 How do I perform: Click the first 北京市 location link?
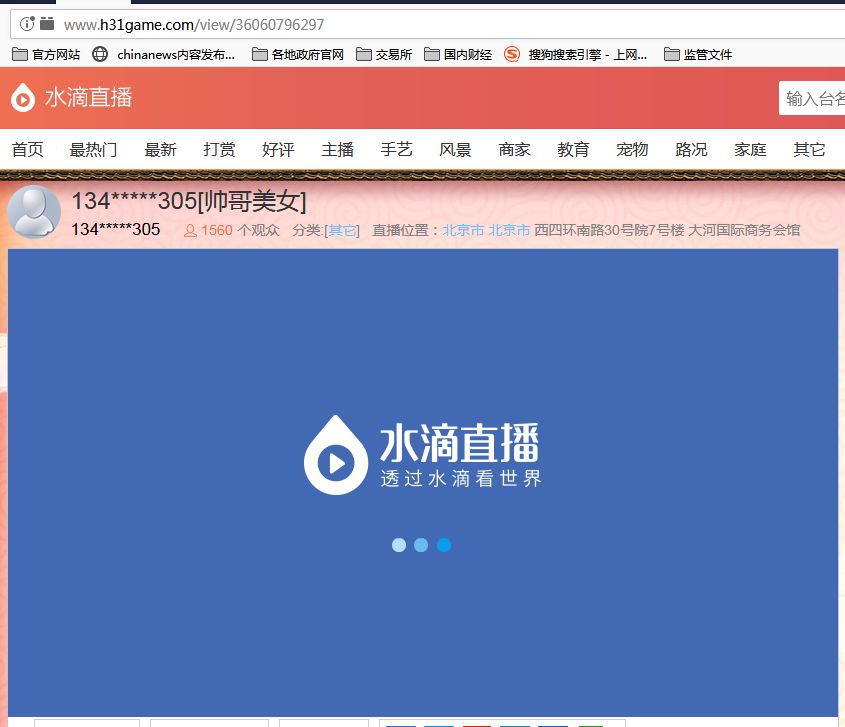(463, 230)
